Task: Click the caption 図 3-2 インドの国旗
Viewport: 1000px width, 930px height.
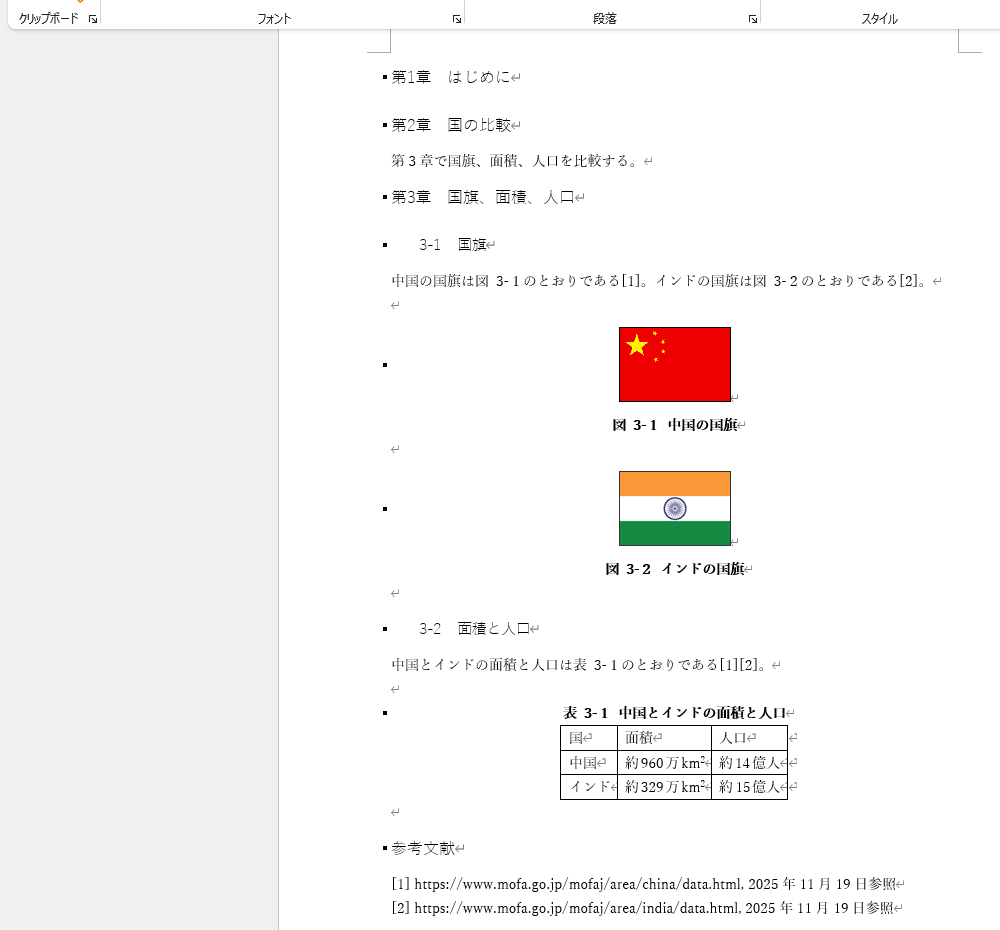Action: pos(676,569)
